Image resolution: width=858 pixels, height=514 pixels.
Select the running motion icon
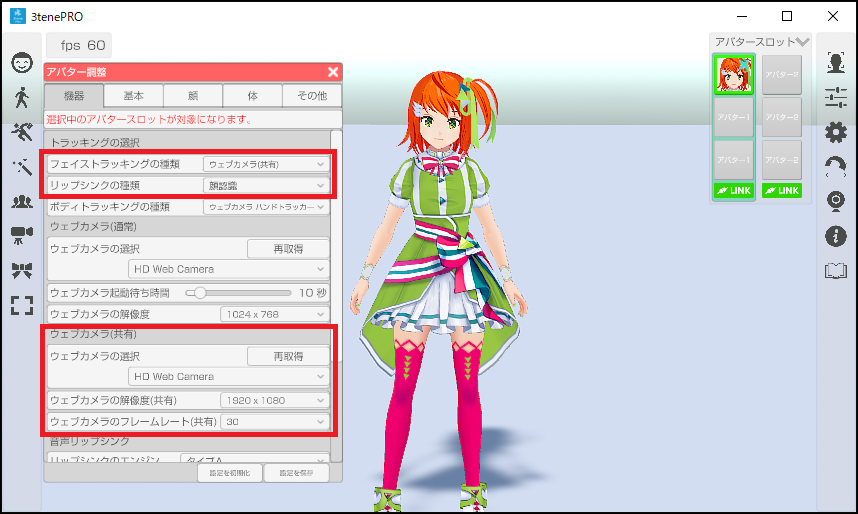point(22,132)
